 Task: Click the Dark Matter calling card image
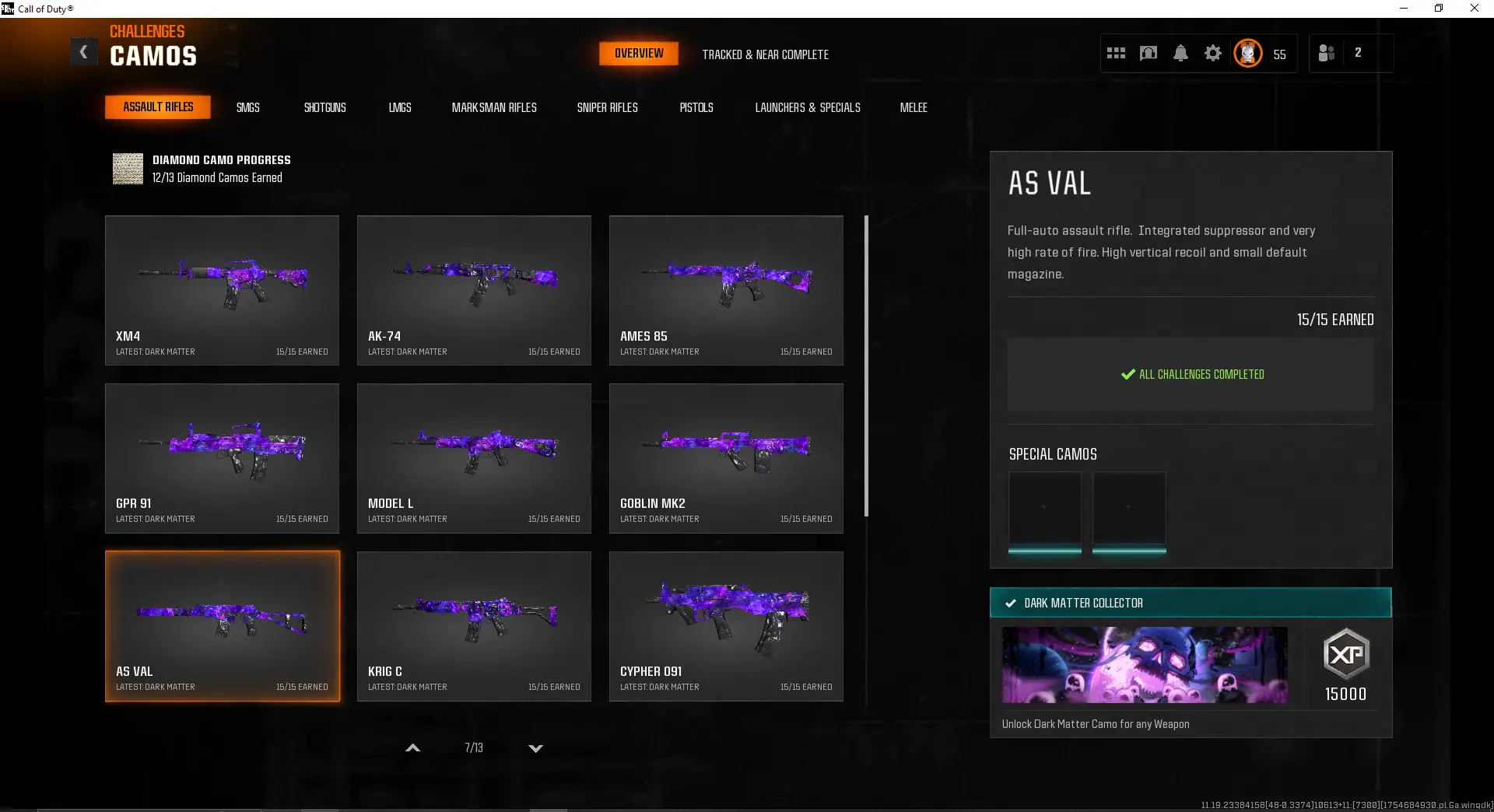pyautogui.click(x=1145, y=665)
